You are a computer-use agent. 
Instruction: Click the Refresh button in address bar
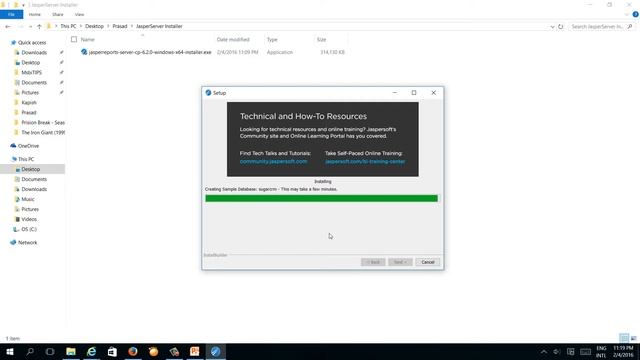click(560, 27)
